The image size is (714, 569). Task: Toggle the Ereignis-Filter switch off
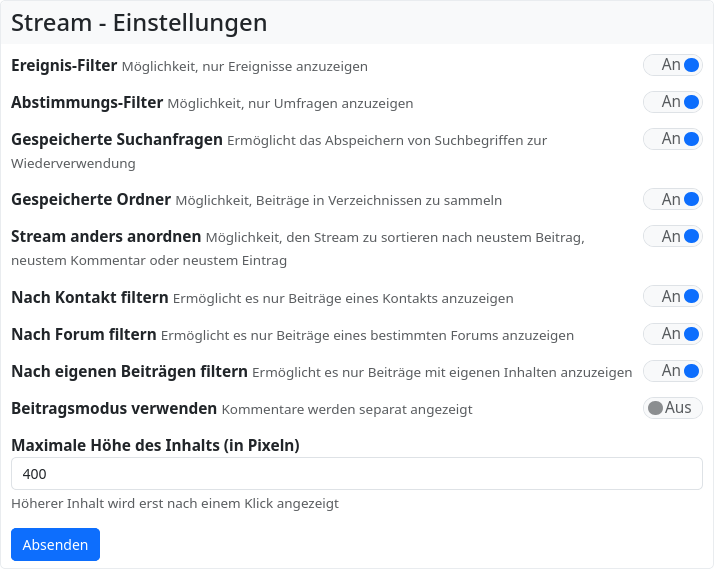(673, 65)
